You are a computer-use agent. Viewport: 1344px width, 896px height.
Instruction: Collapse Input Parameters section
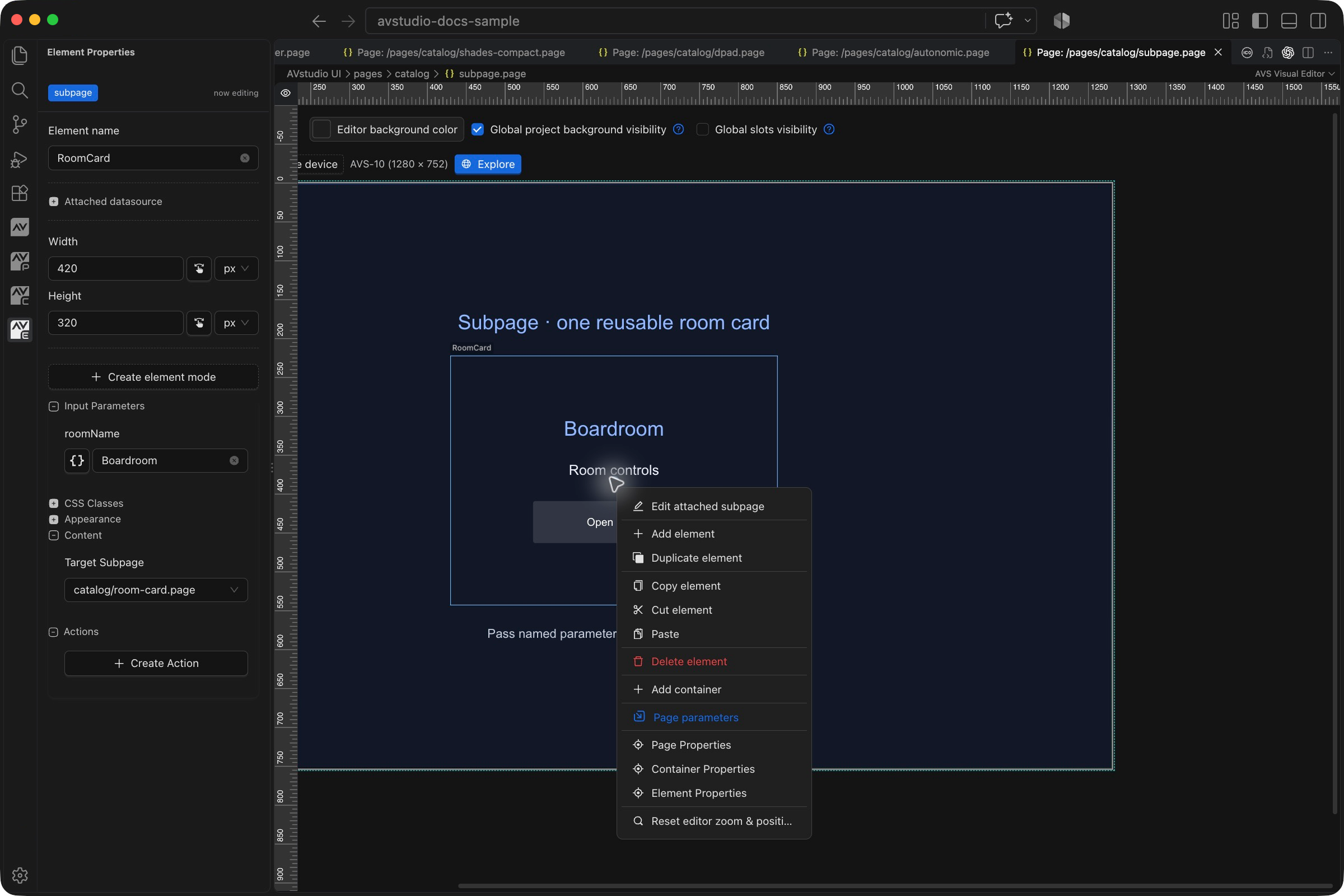tap(54, 407)
